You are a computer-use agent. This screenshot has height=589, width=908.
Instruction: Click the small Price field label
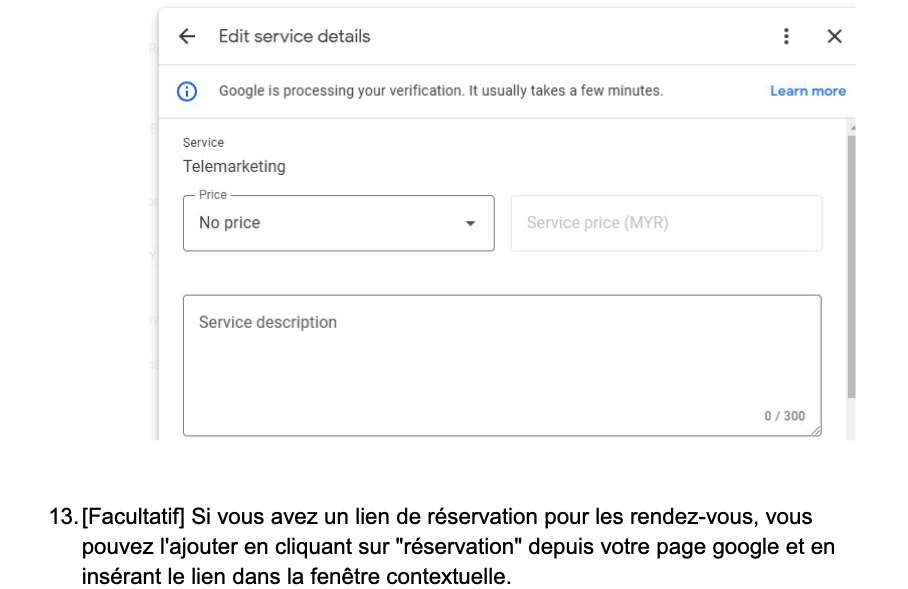pyautogui.click(x=213, y=195)
